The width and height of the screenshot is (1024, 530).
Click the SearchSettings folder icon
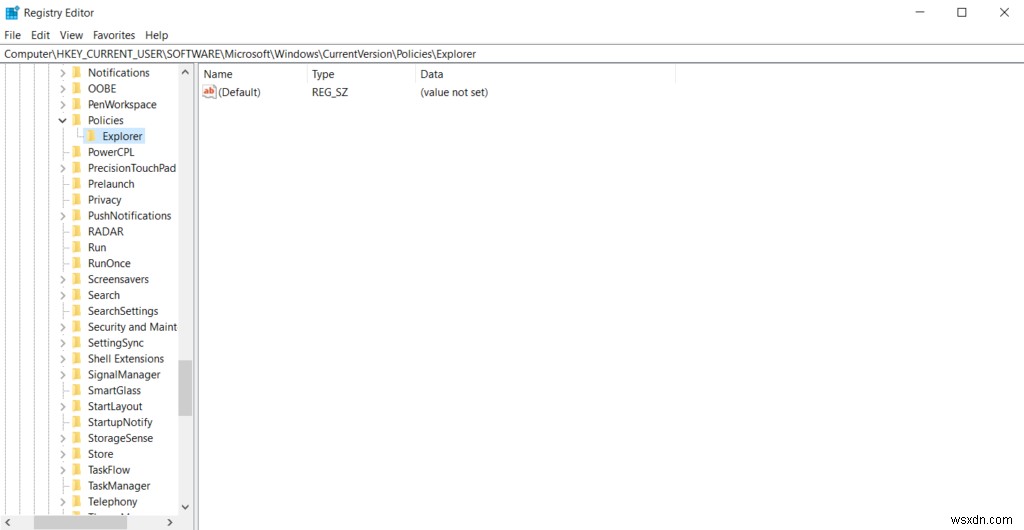point(77,311)
